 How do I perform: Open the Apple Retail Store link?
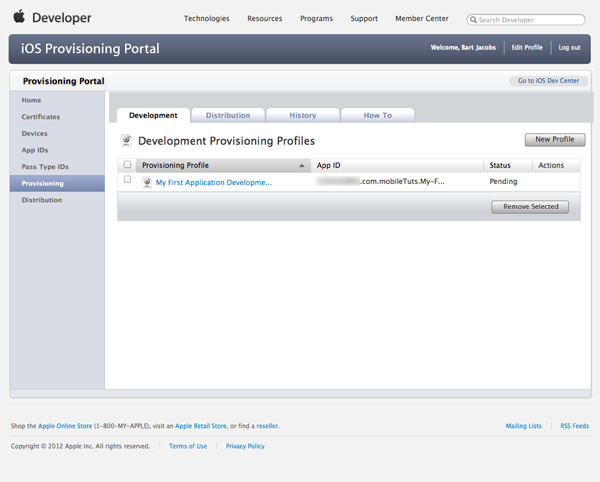(x=201, y=426)
